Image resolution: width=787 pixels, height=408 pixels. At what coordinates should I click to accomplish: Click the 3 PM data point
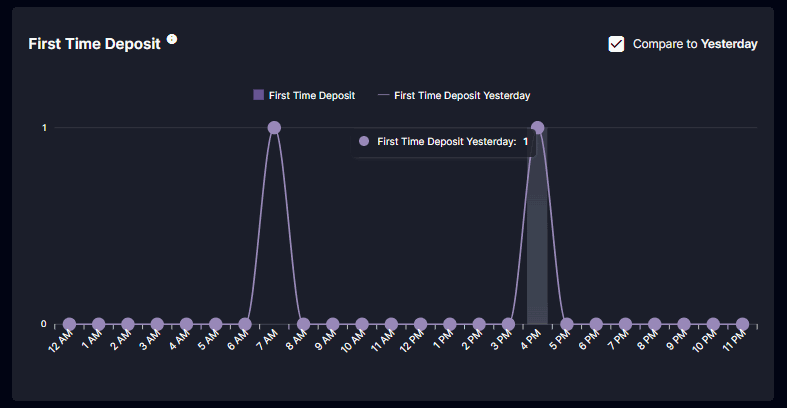coord(508,324)
